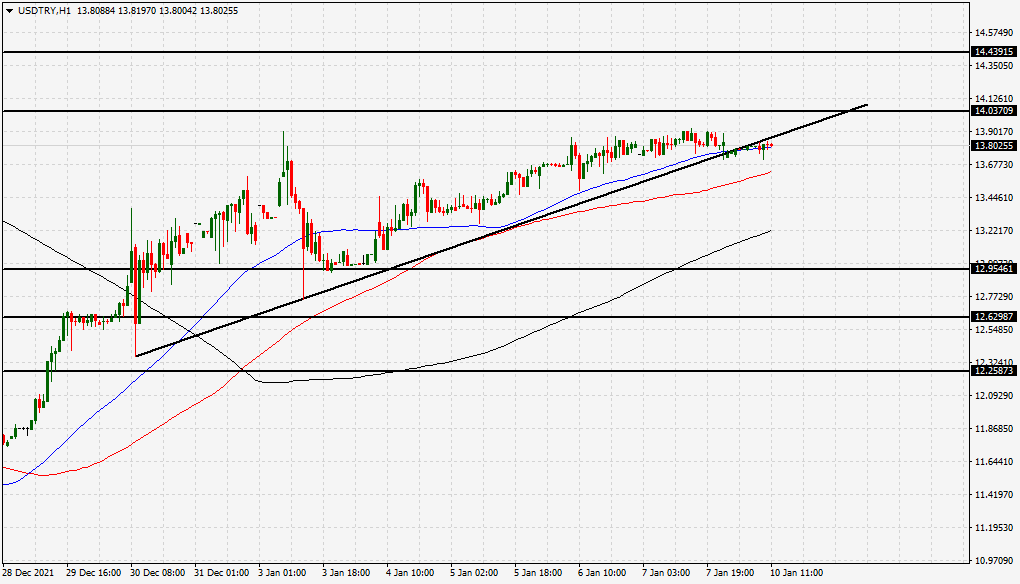Screen dimensions: 1020x584
Task: Click the 13.67730 price scale value
Action: pos(994,165)
